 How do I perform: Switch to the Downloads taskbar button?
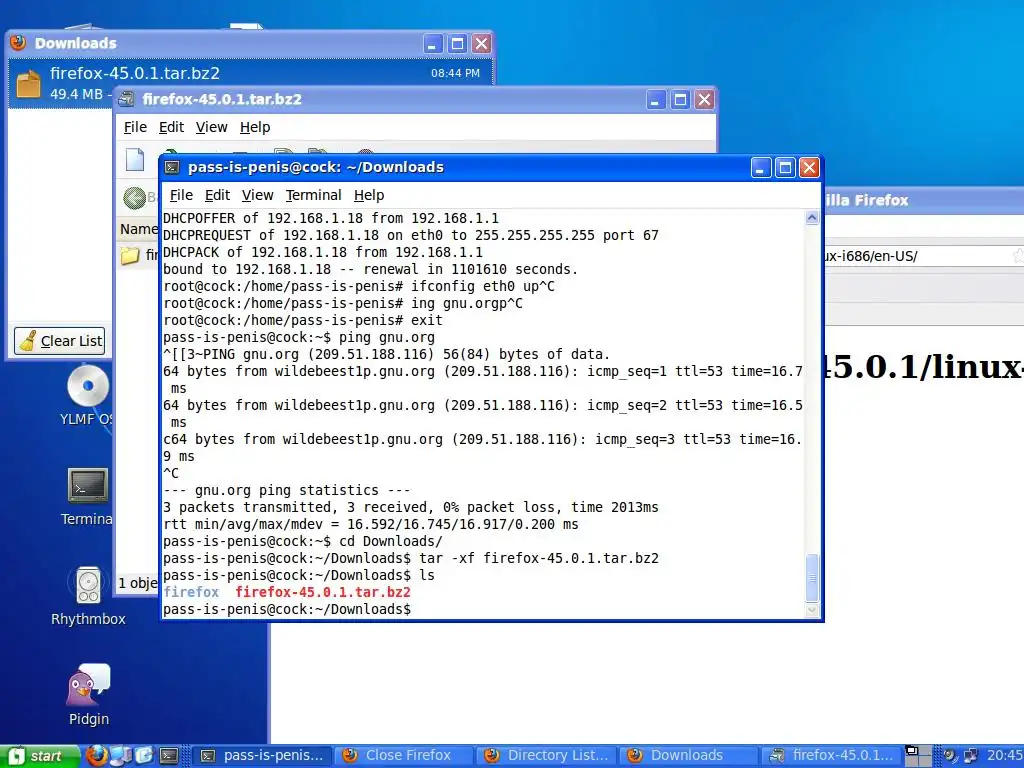pyautogui.click(x=689, y=756)
